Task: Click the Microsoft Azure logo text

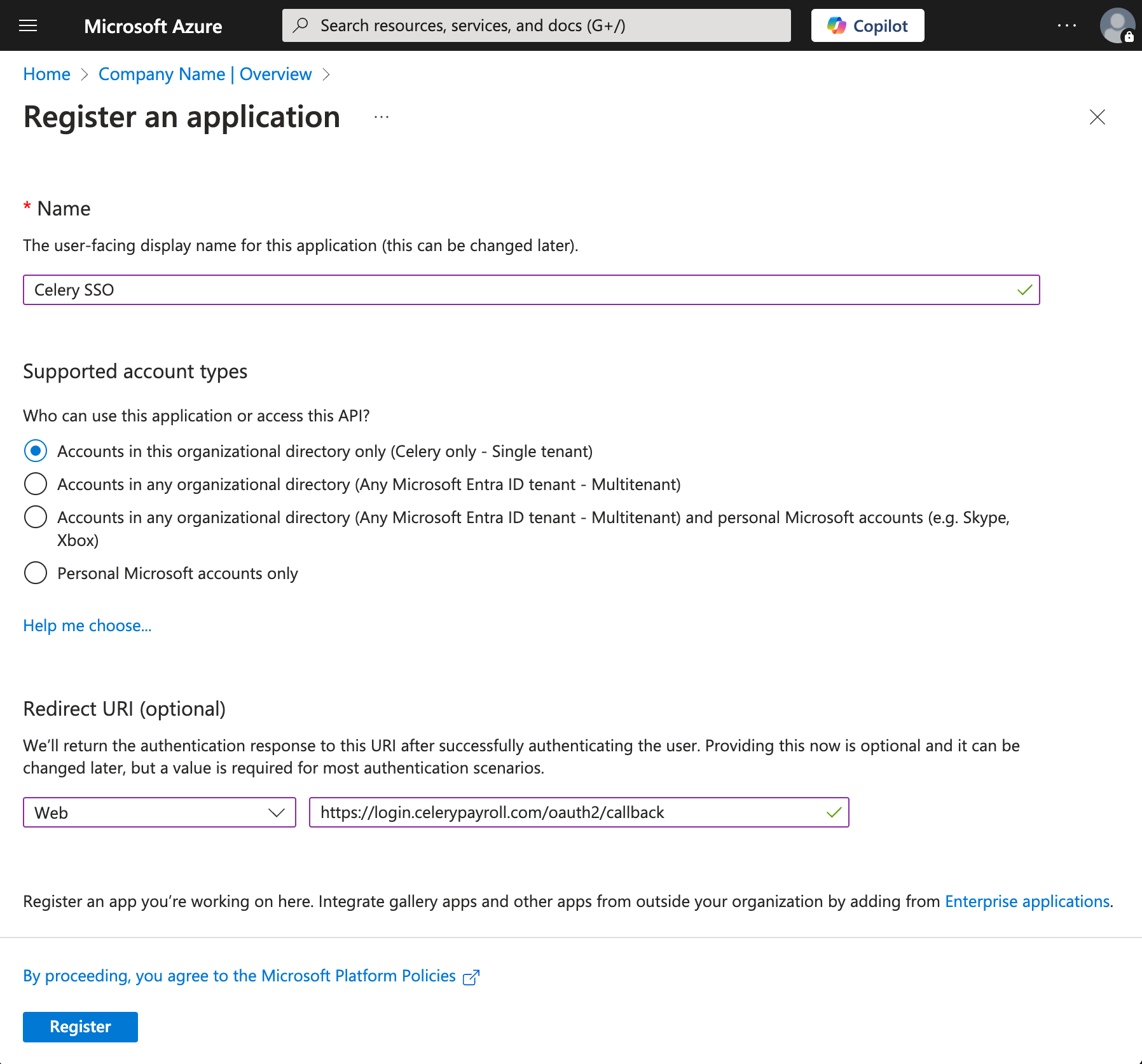Action: [153, 26]
